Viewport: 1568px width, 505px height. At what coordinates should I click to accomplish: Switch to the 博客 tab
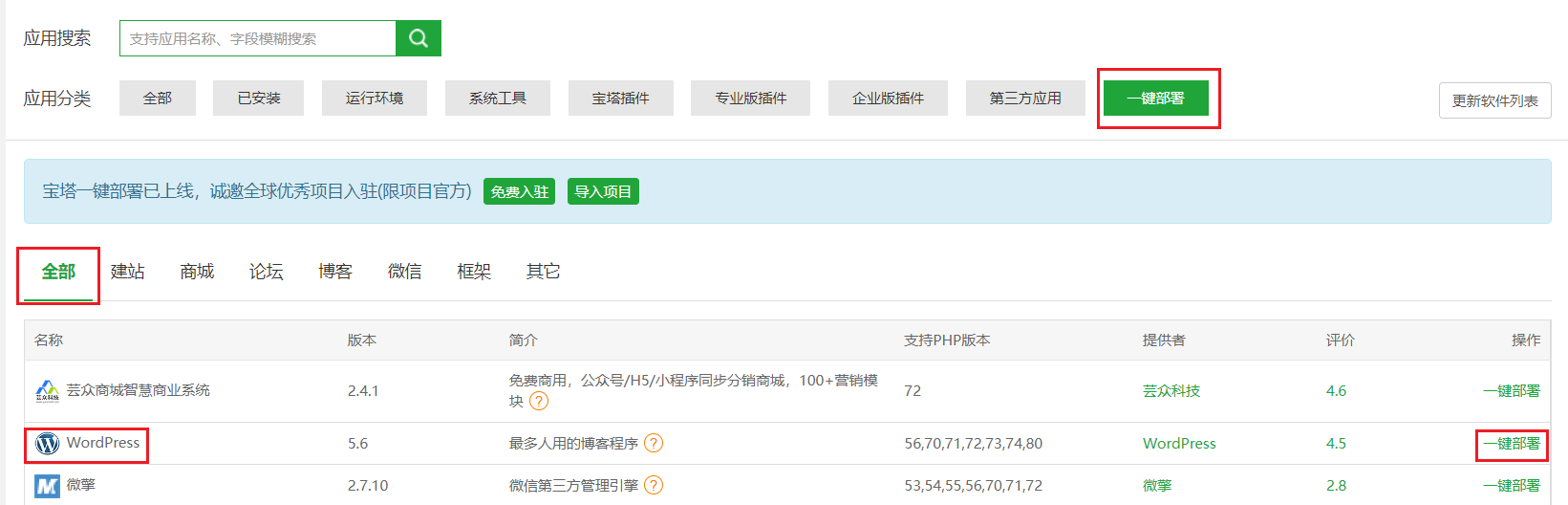point(335,272)
